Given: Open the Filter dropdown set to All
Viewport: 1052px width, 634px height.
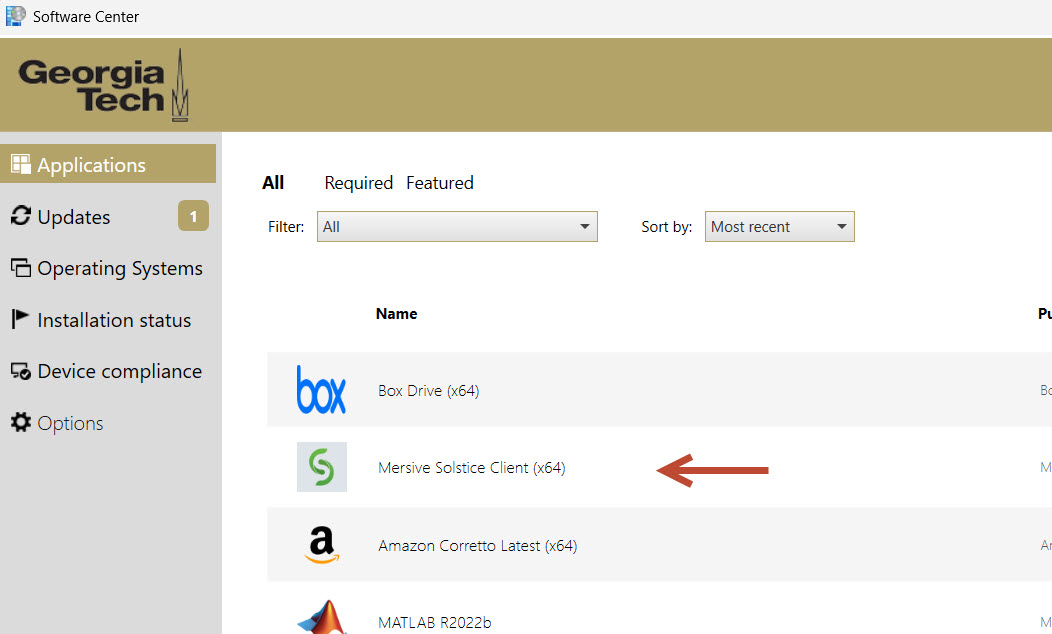Looking at the screenshot, I should click(457, 227).
